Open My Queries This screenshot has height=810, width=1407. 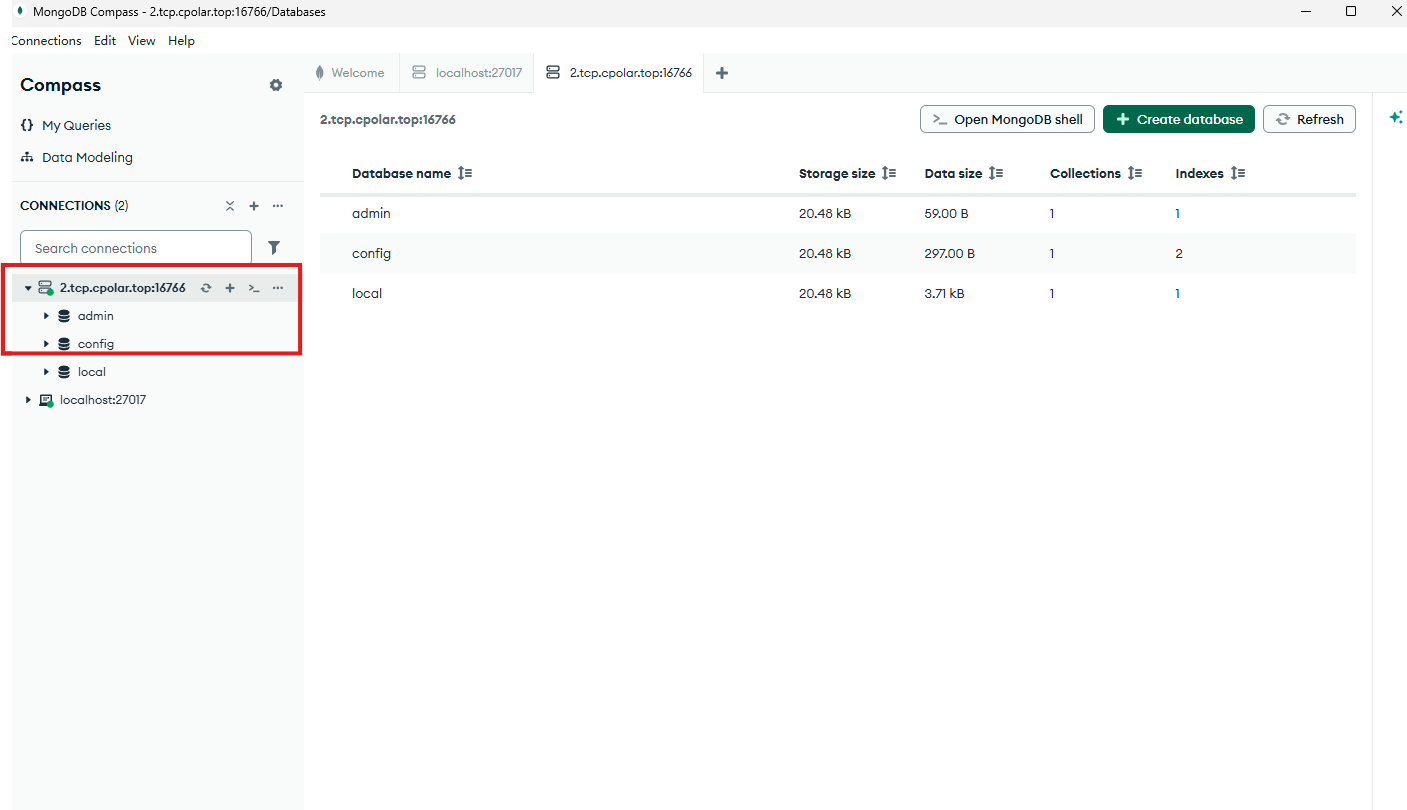coord(76,125)
